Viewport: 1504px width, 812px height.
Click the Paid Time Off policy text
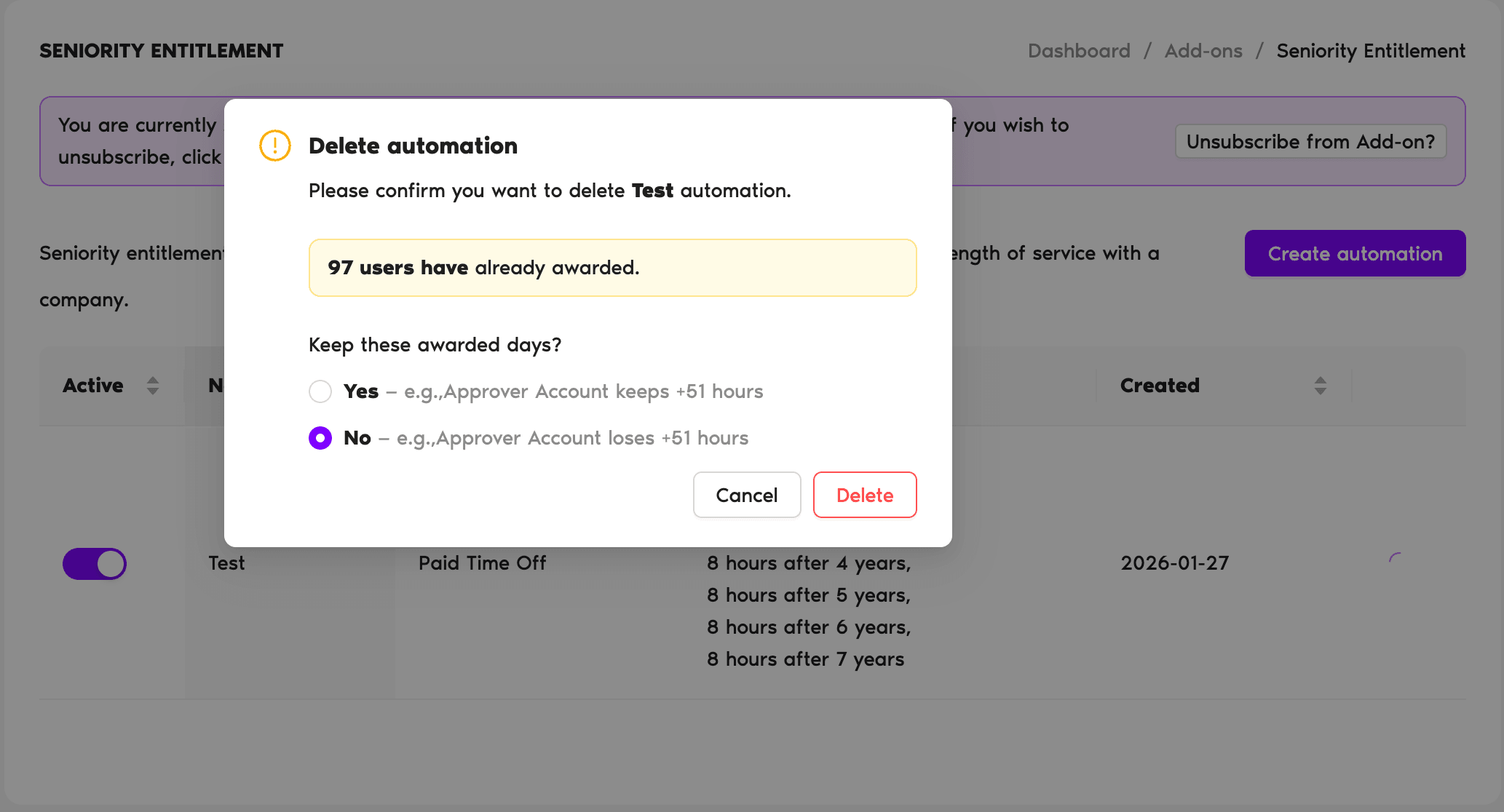click(x=482, y=562)
